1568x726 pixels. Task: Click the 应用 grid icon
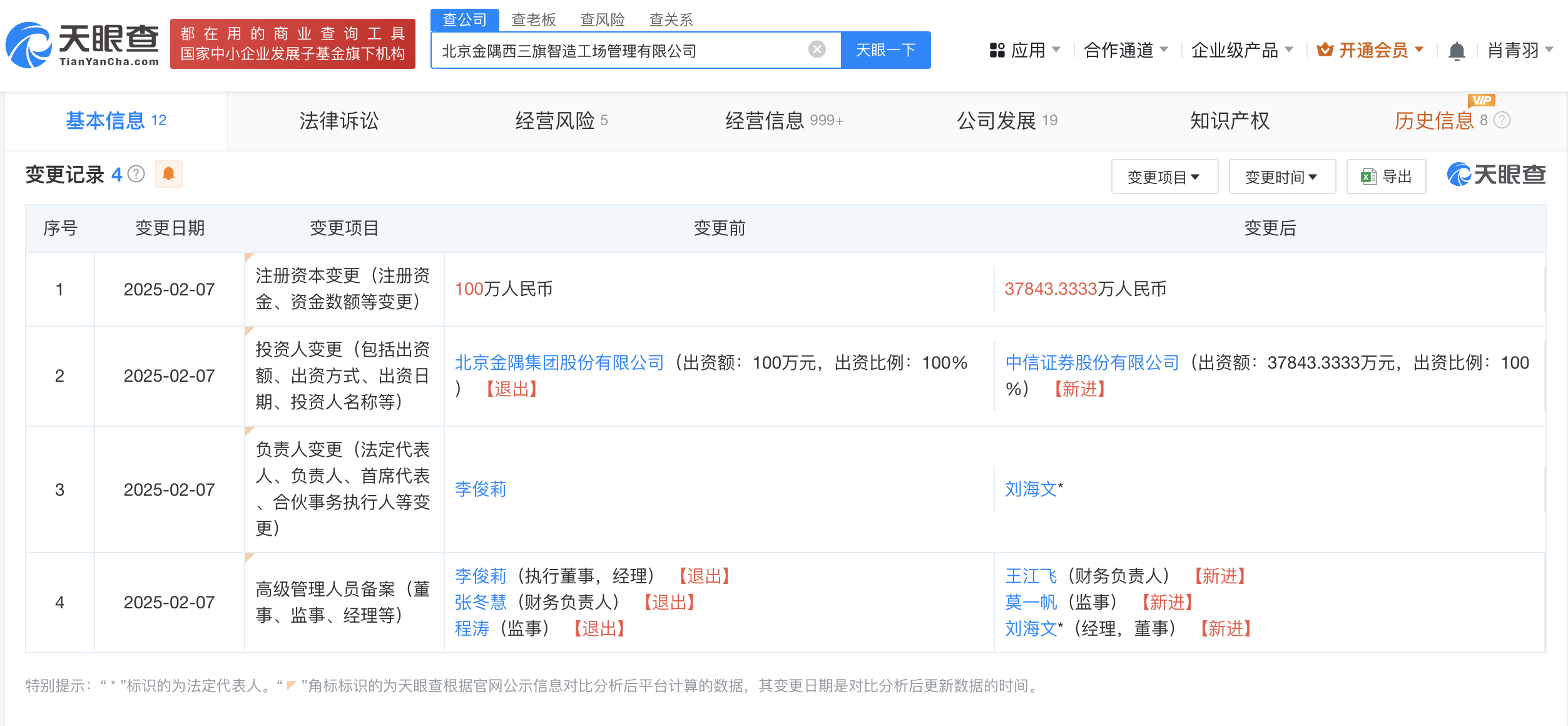coord(997,50)
